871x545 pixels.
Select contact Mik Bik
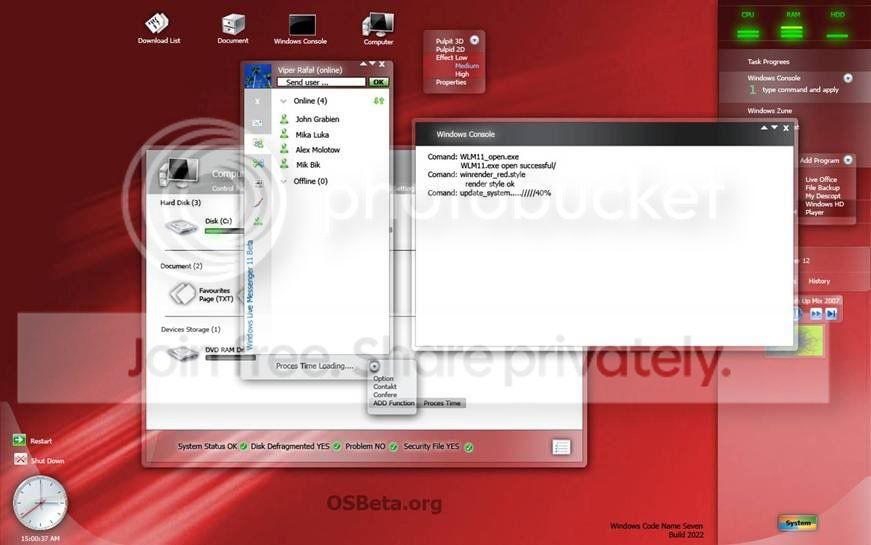(x=308, y=164)
